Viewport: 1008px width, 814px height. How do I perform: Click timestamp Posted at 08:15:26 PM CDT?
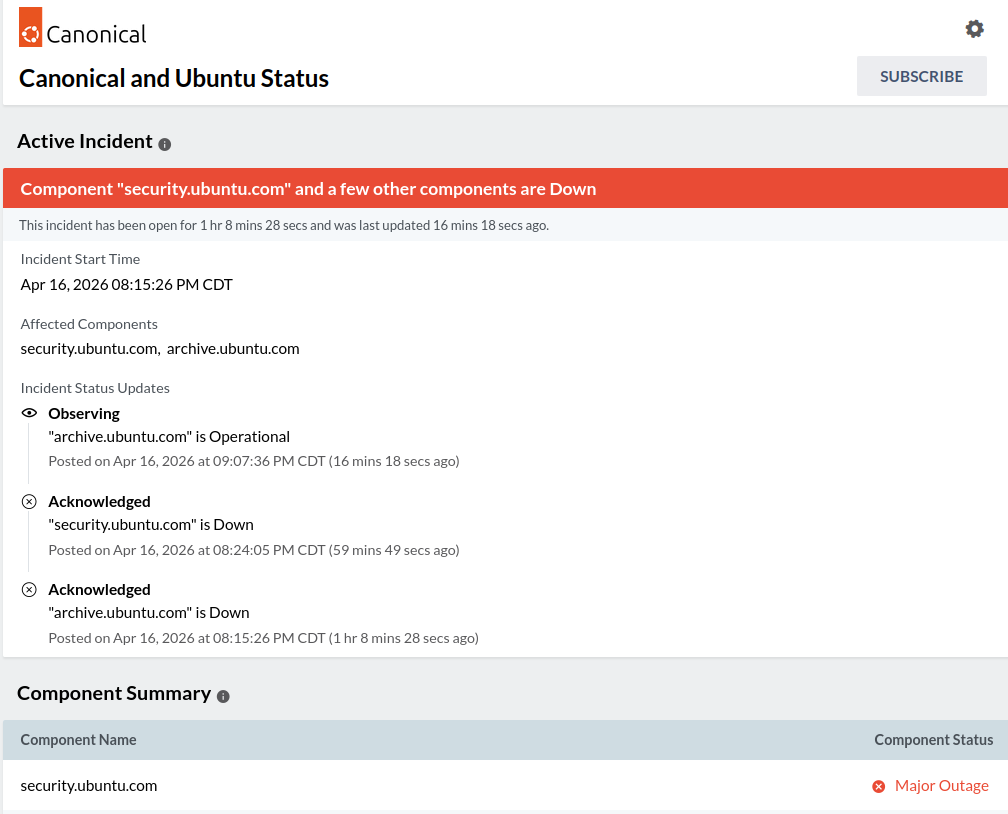(x=264, y=638)
